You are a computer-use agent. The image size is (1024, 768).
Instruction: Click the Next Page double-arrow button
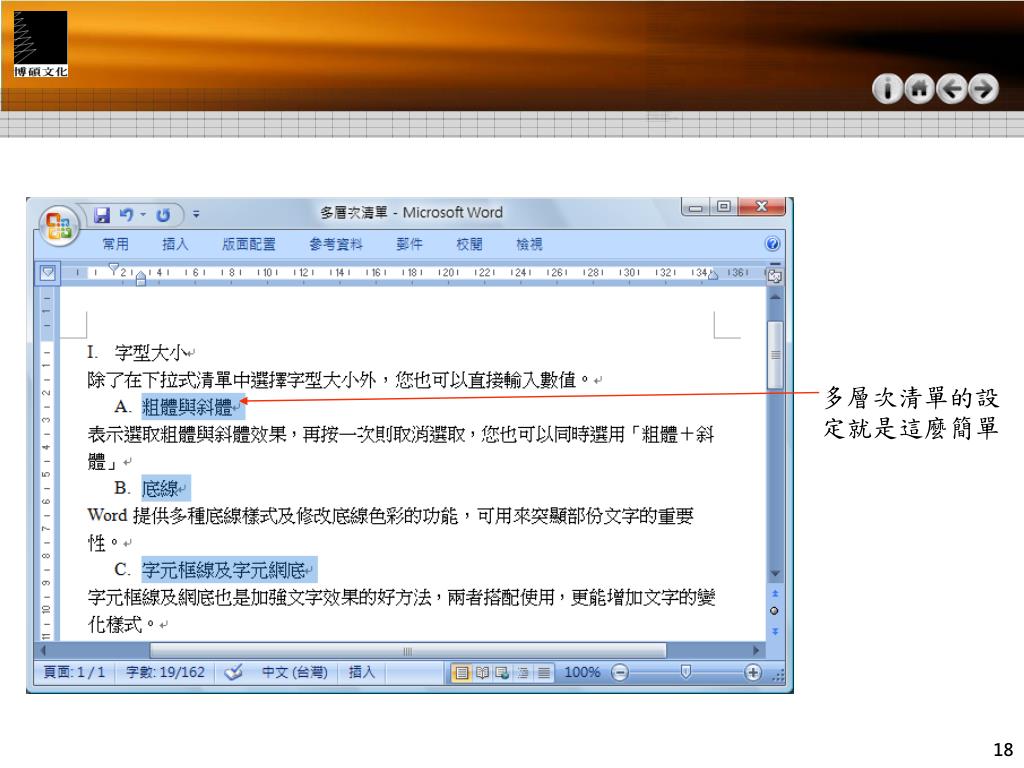775,631
